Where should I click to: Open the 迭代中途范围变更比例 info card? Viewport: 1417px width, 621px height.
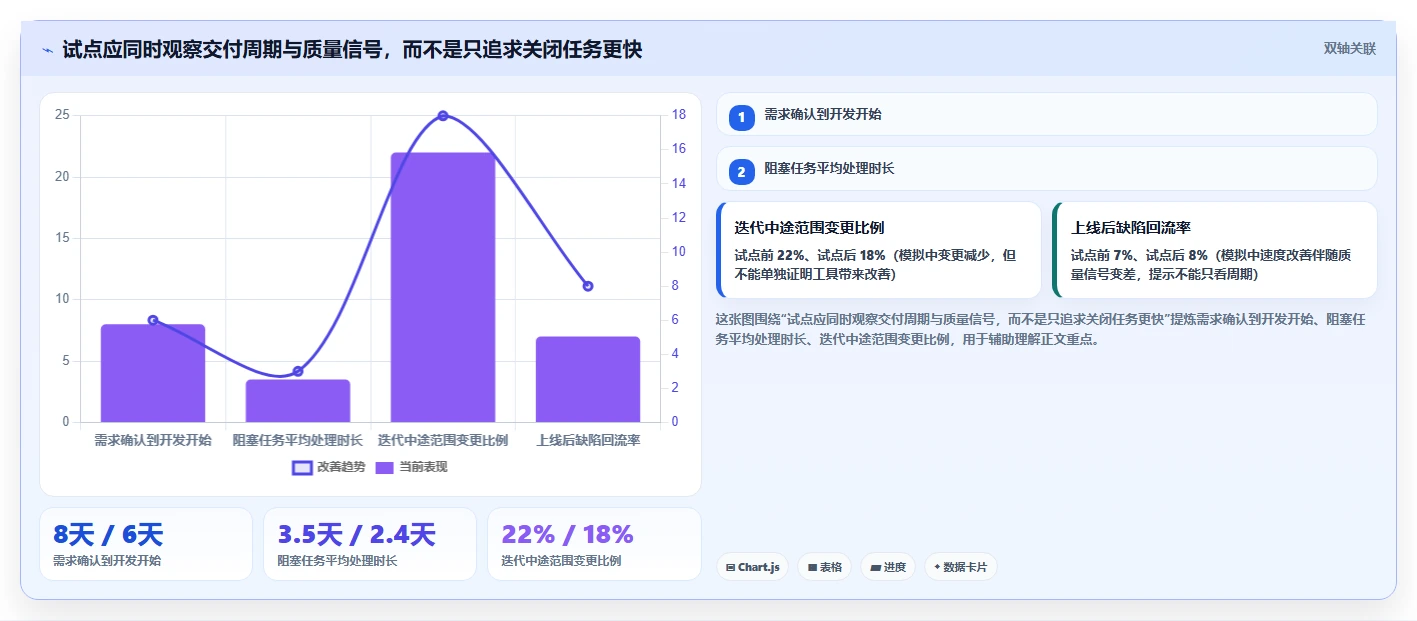coord(879,250)
